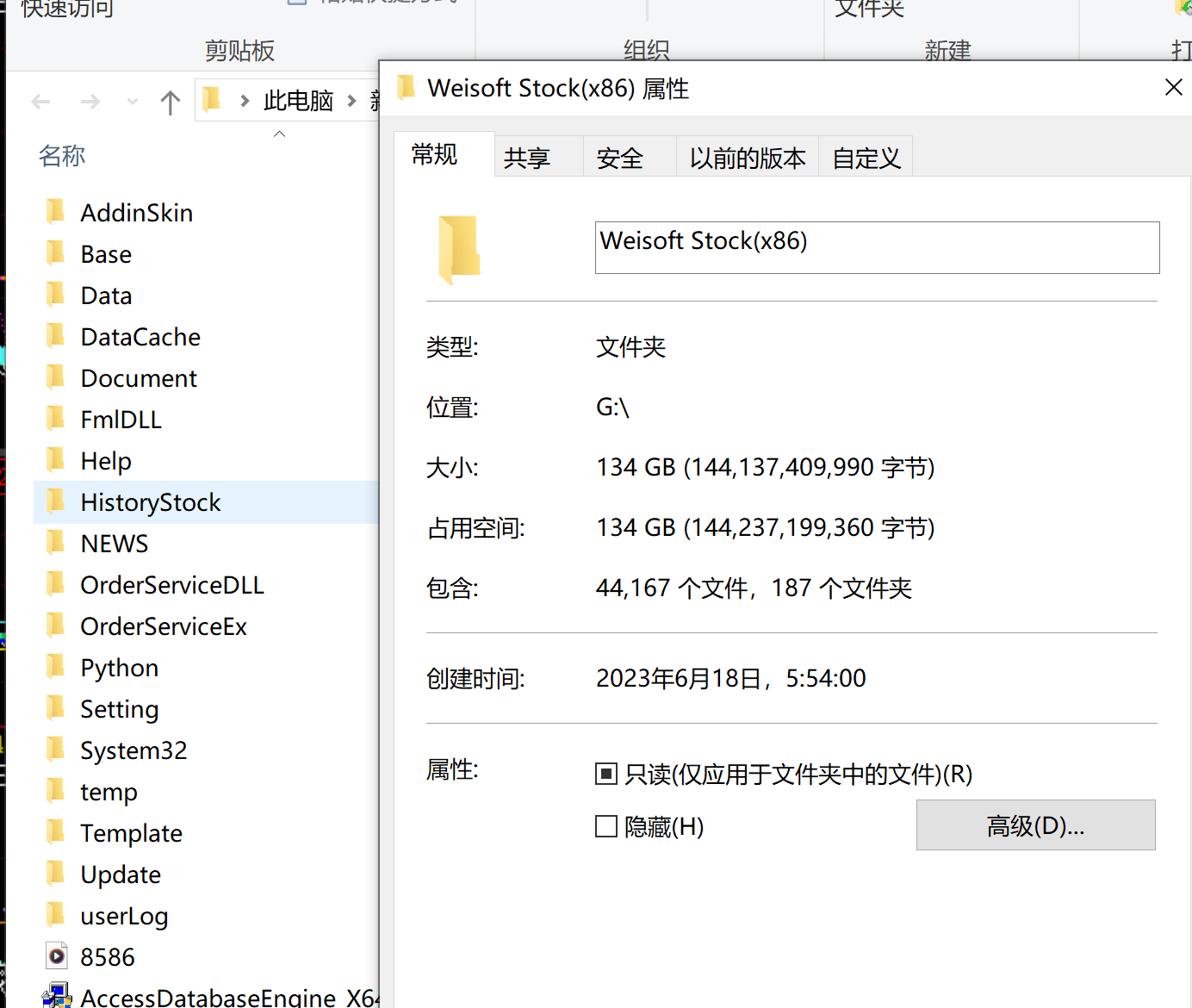Click the userLog folder icon
The height and width of the screenshot is (1008, 1192).
click(x=55, y=914)
